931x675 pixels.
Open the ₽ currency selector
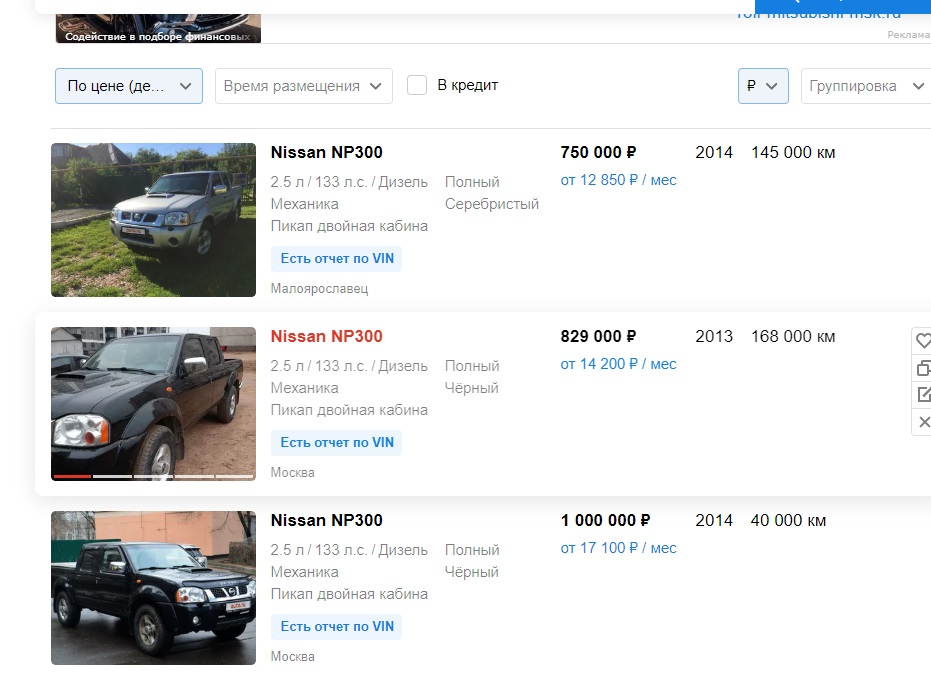tap(762, 86)
